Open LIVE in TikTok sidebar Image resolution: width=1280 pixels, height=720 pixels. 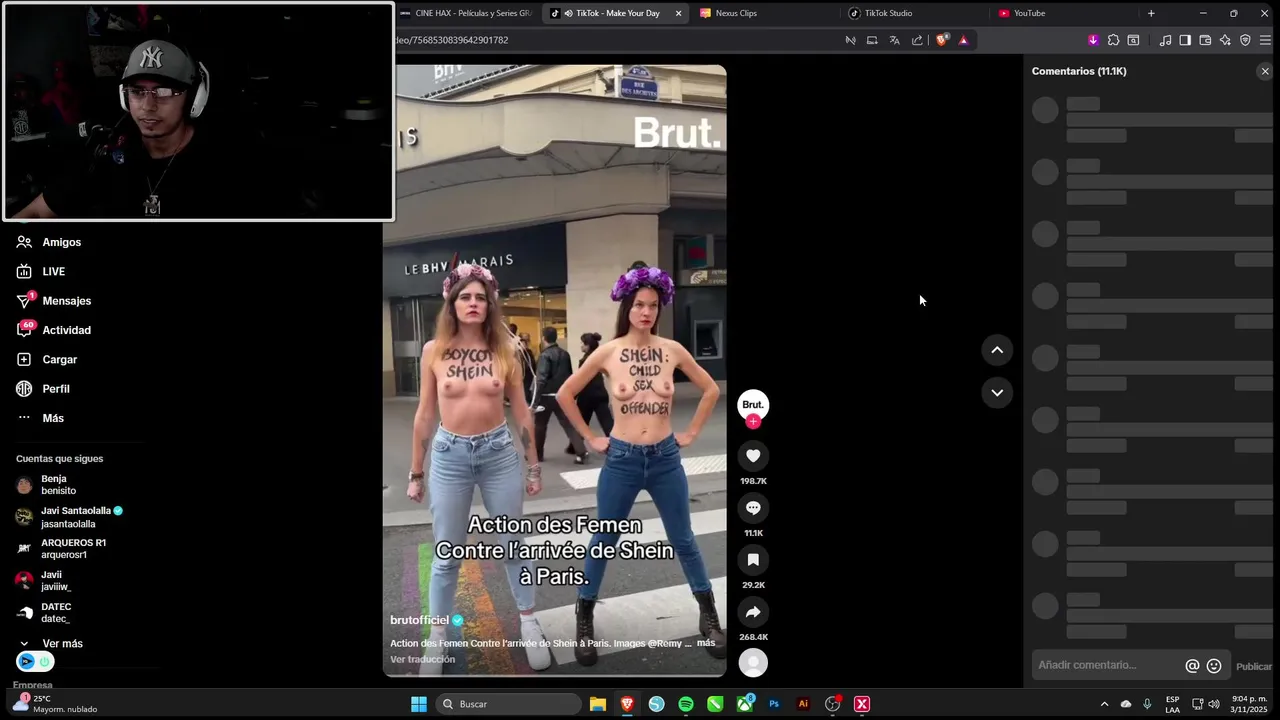click(41, 271)
